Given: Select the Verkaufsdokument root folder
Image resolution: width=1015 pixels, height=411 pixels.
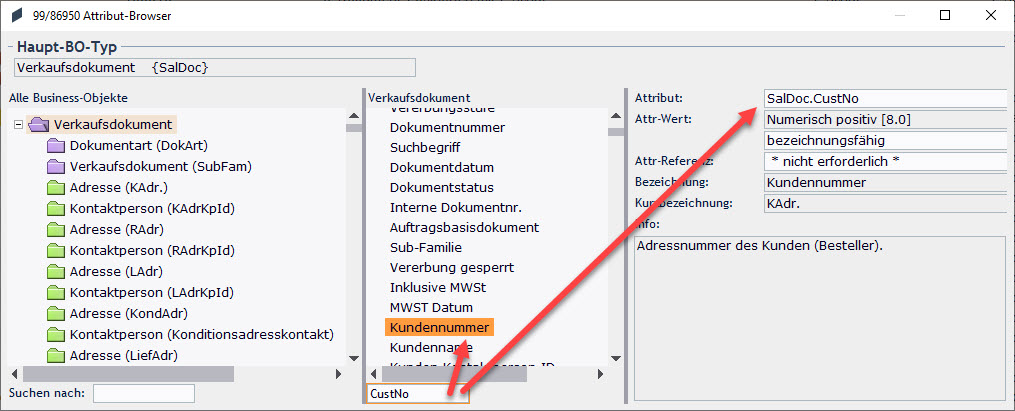Looking at the screenshot, I should click(x=113, y=124).
